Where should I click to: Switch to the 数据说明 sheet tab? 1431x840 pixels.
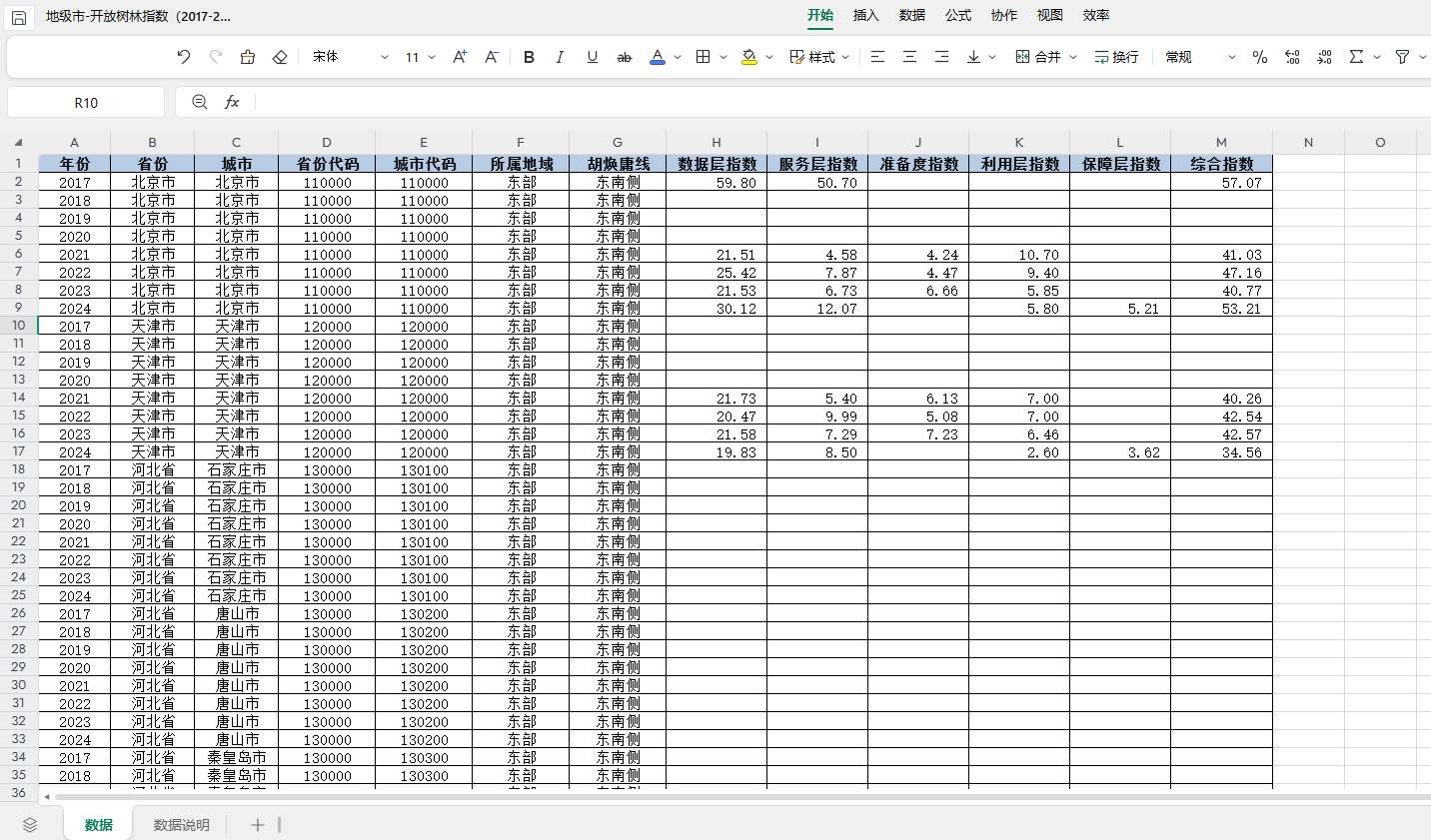point(182,825)
